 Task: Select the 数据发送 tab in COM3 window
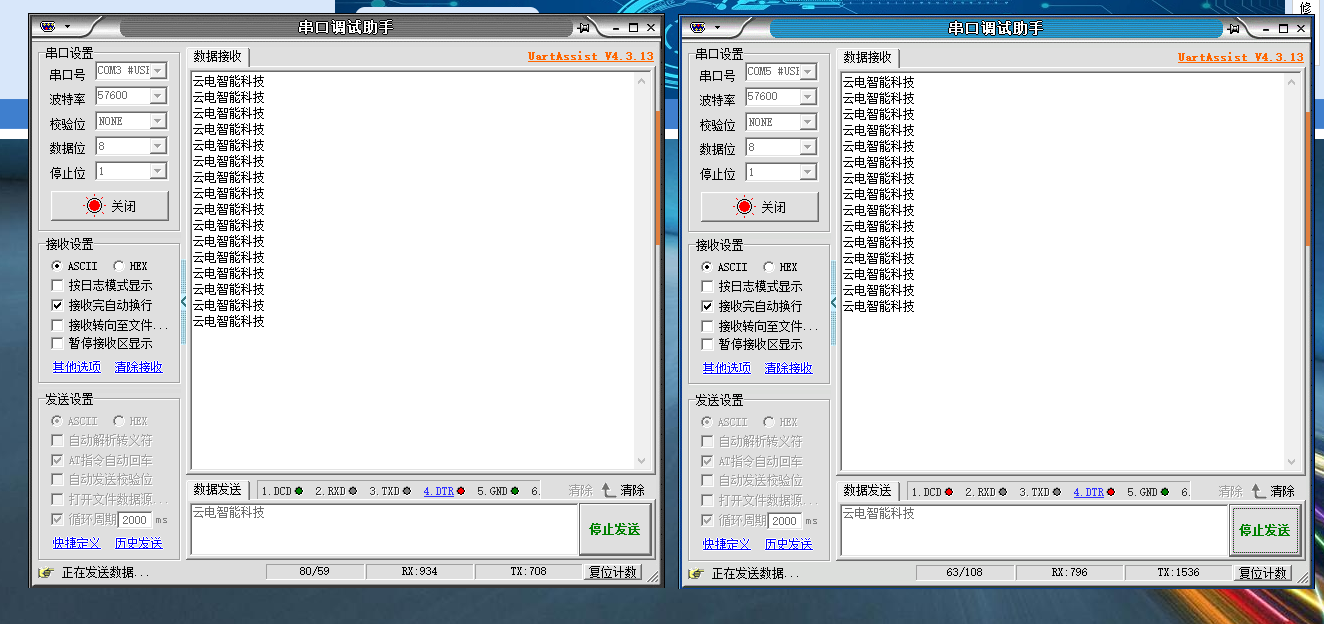[217, 490]
